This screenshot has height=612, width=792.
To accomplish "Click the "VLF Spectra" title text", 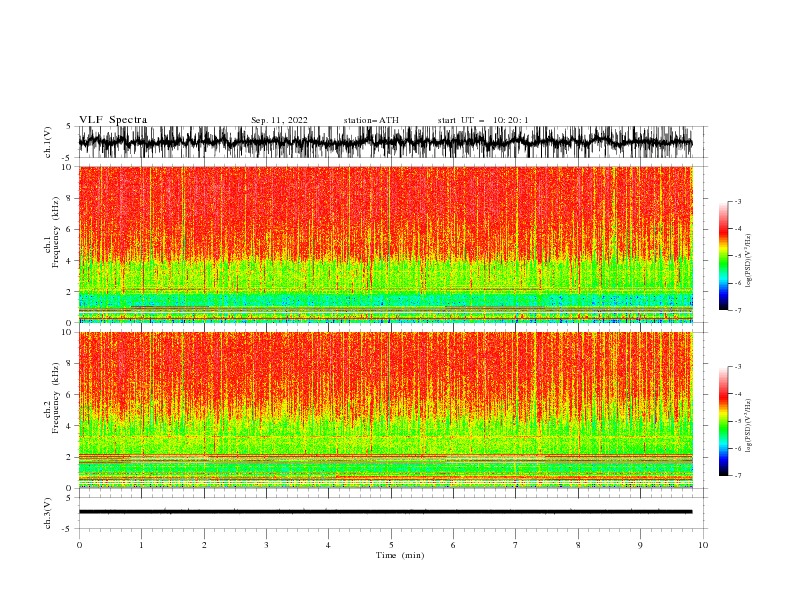I will [113, 120].
